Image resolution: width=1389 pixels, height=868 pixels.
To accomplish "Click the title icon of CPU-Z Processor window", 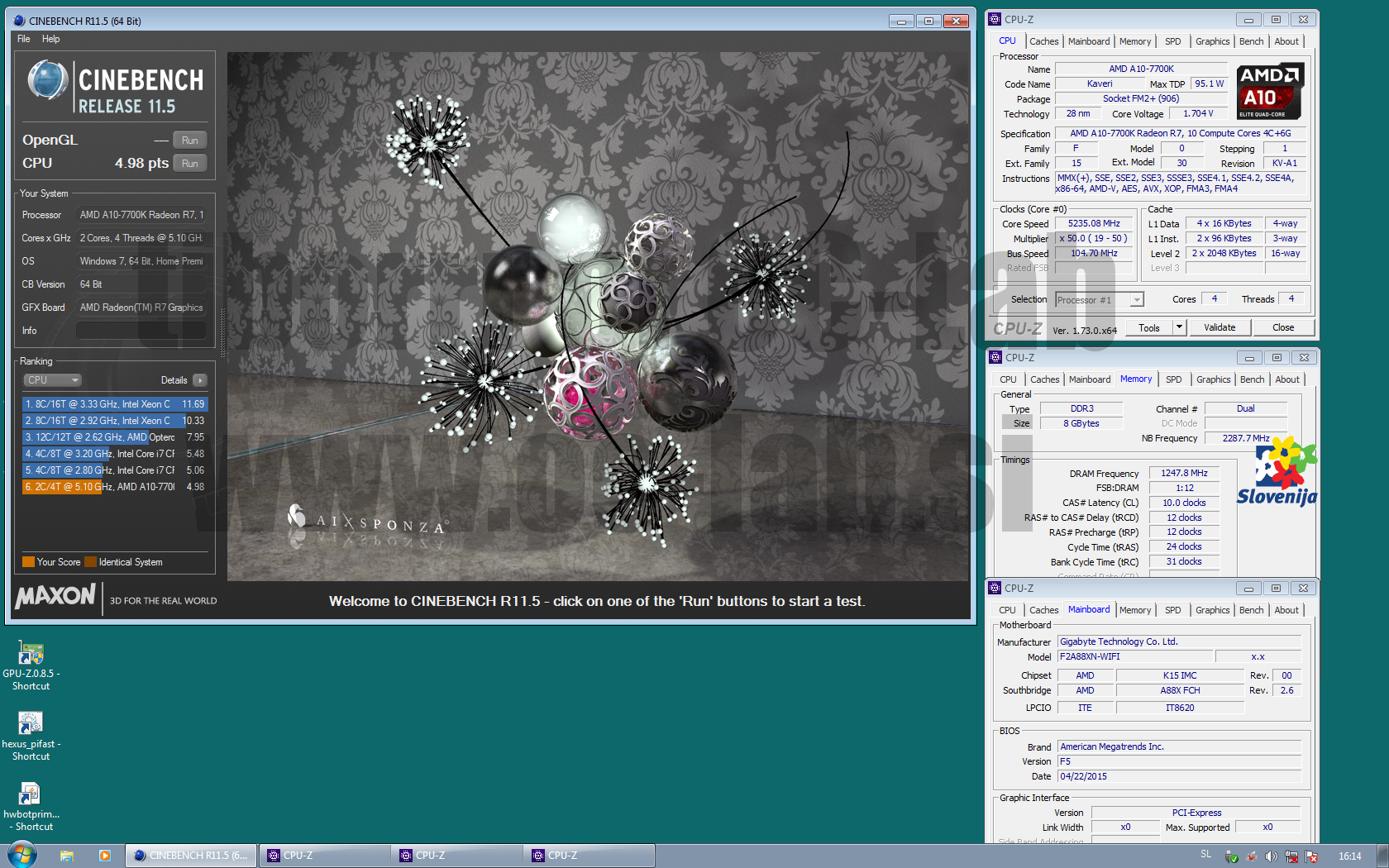I will click(995, 19).
